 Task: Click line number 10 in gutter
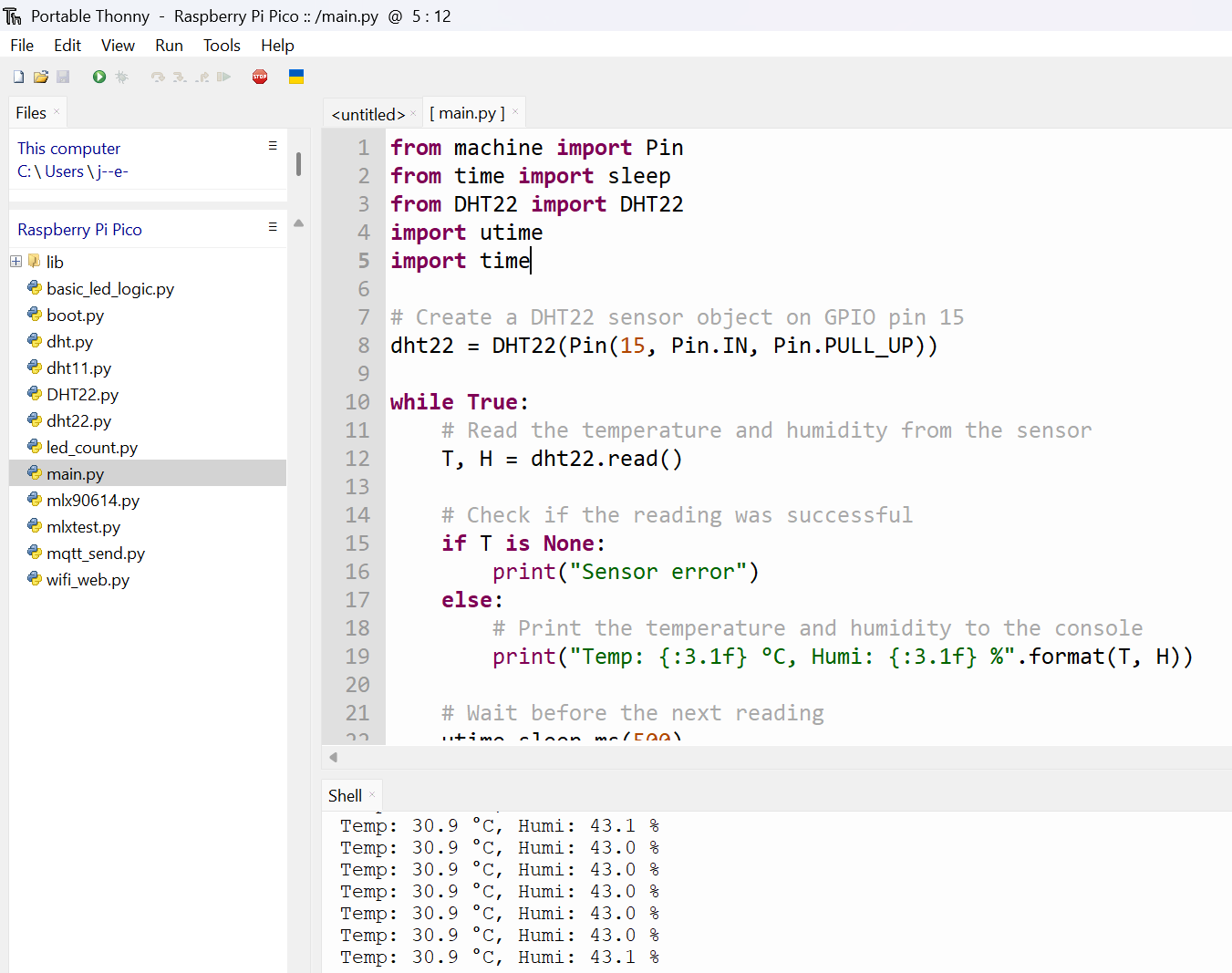click(357, 402)
